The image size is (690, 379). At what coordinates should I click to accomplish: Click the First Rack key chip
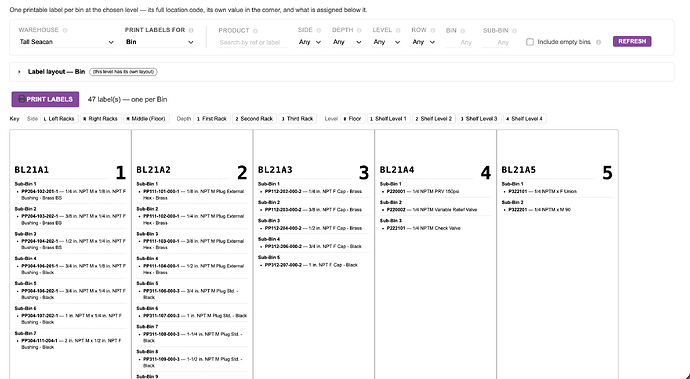coord(212,119)
